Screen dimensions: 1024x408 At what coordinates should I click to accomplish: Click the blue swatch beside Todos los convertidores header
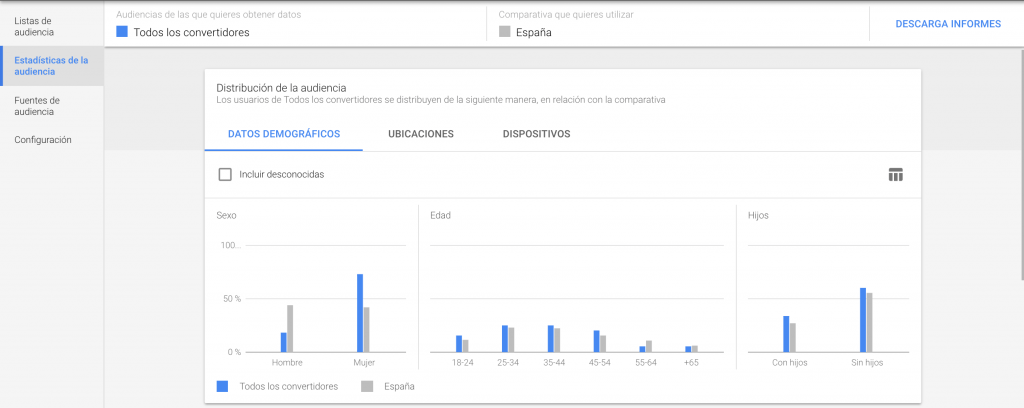point(121,31)
